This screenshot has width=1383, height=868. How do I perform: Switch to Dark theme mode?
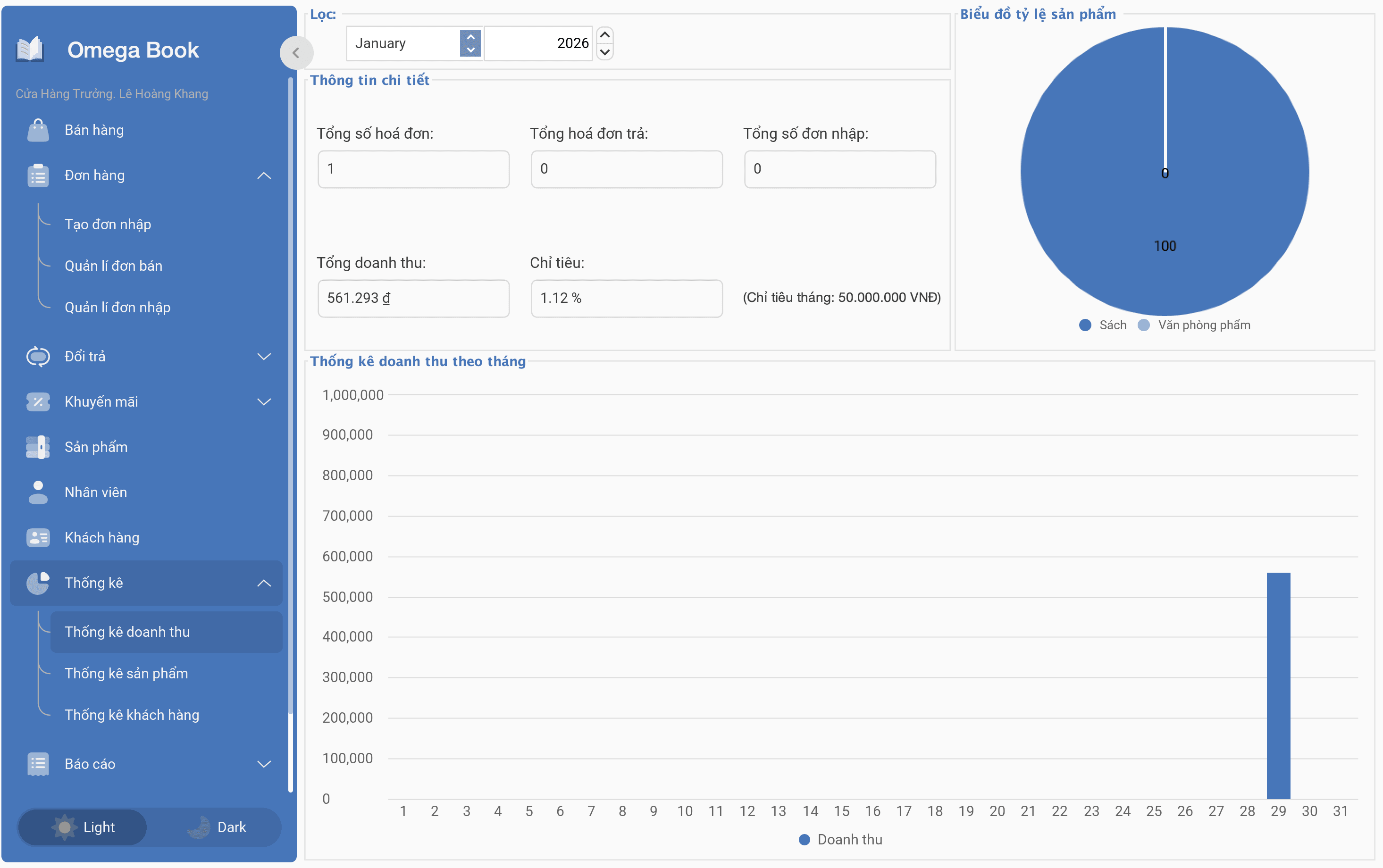(217, 827)
